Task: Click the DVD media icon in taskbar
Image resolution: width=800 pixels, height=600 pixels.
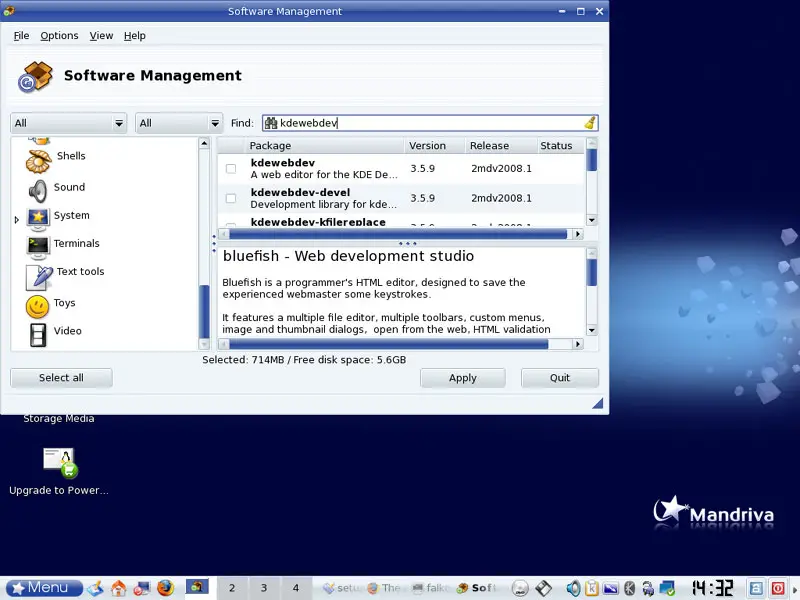Action: (520, 588)
